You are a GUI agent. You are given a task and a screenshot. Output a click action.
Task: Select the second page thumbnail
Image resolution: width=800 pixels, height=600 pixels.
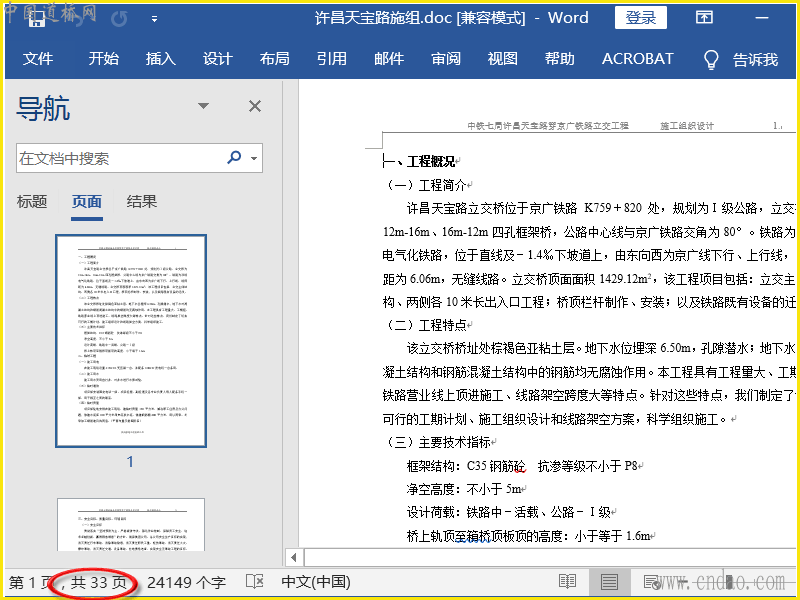coord(131,524)
